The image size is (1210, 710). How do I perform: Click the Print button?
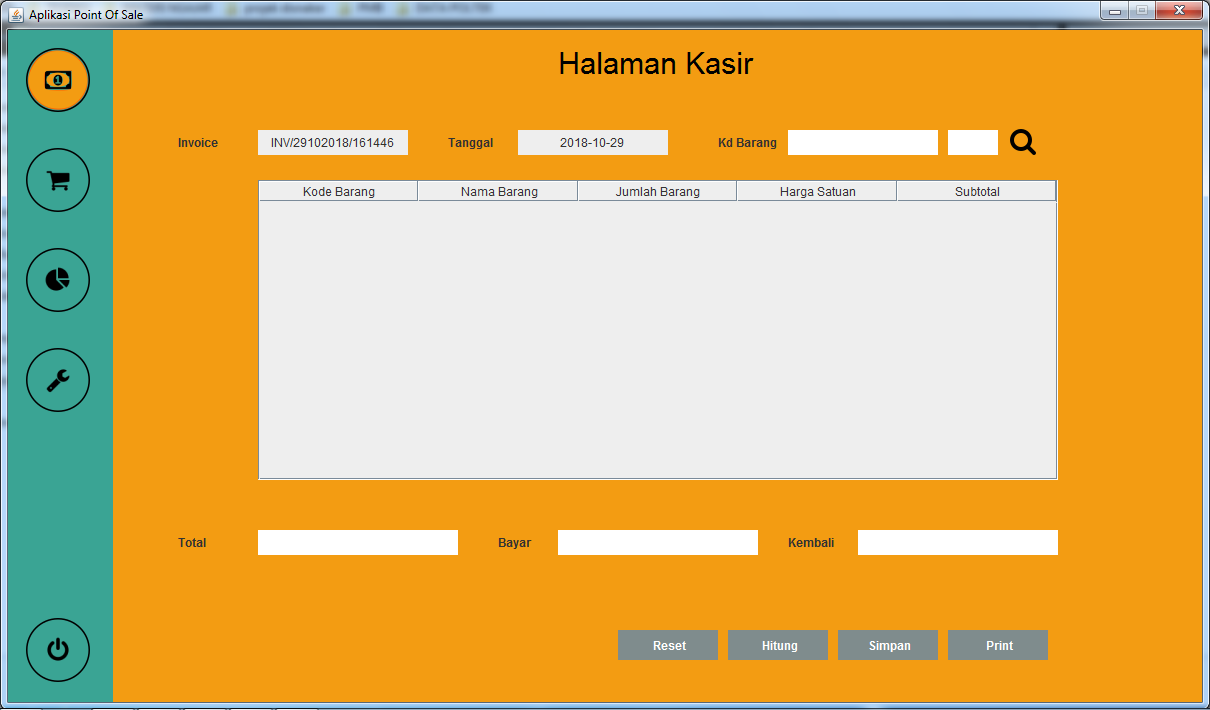(x=997, y=645)
